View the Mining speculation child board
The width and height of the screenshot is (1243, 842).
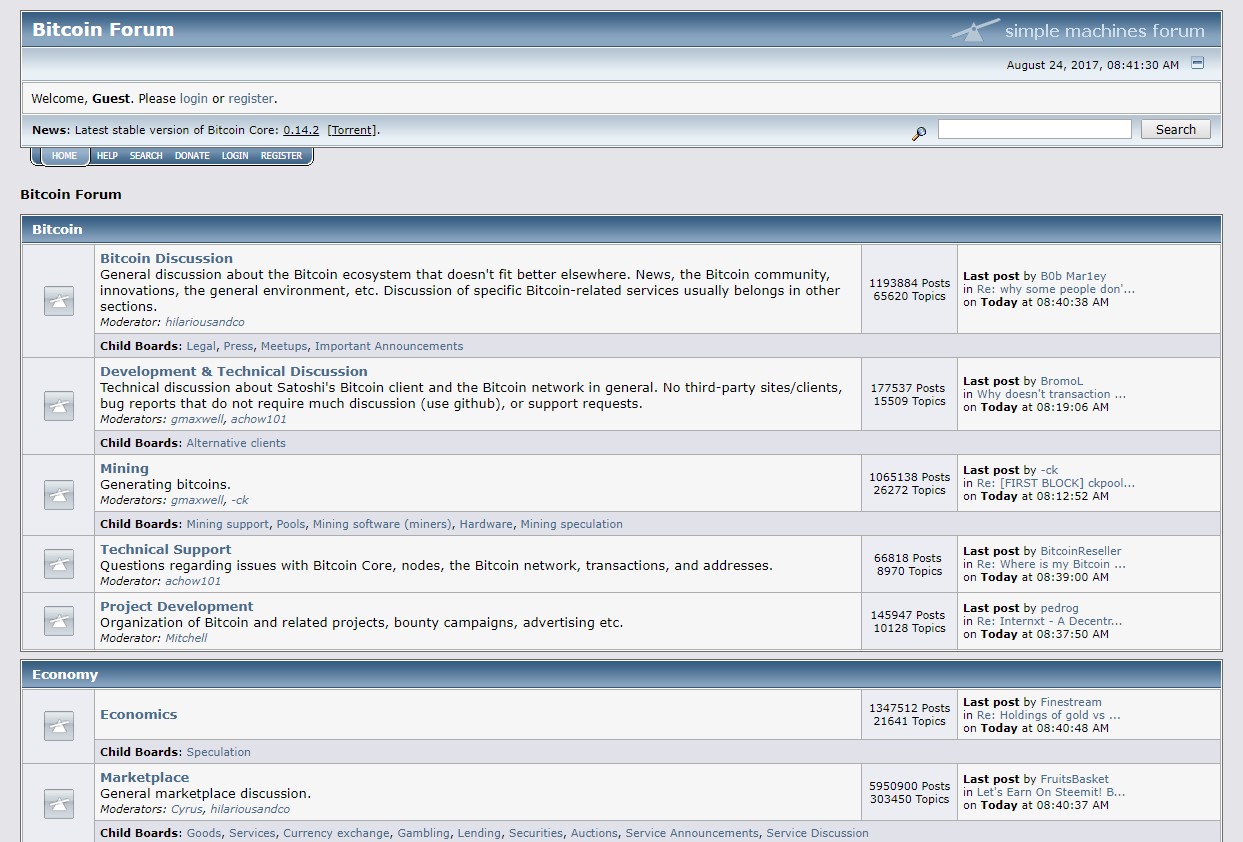coord(571,524)
